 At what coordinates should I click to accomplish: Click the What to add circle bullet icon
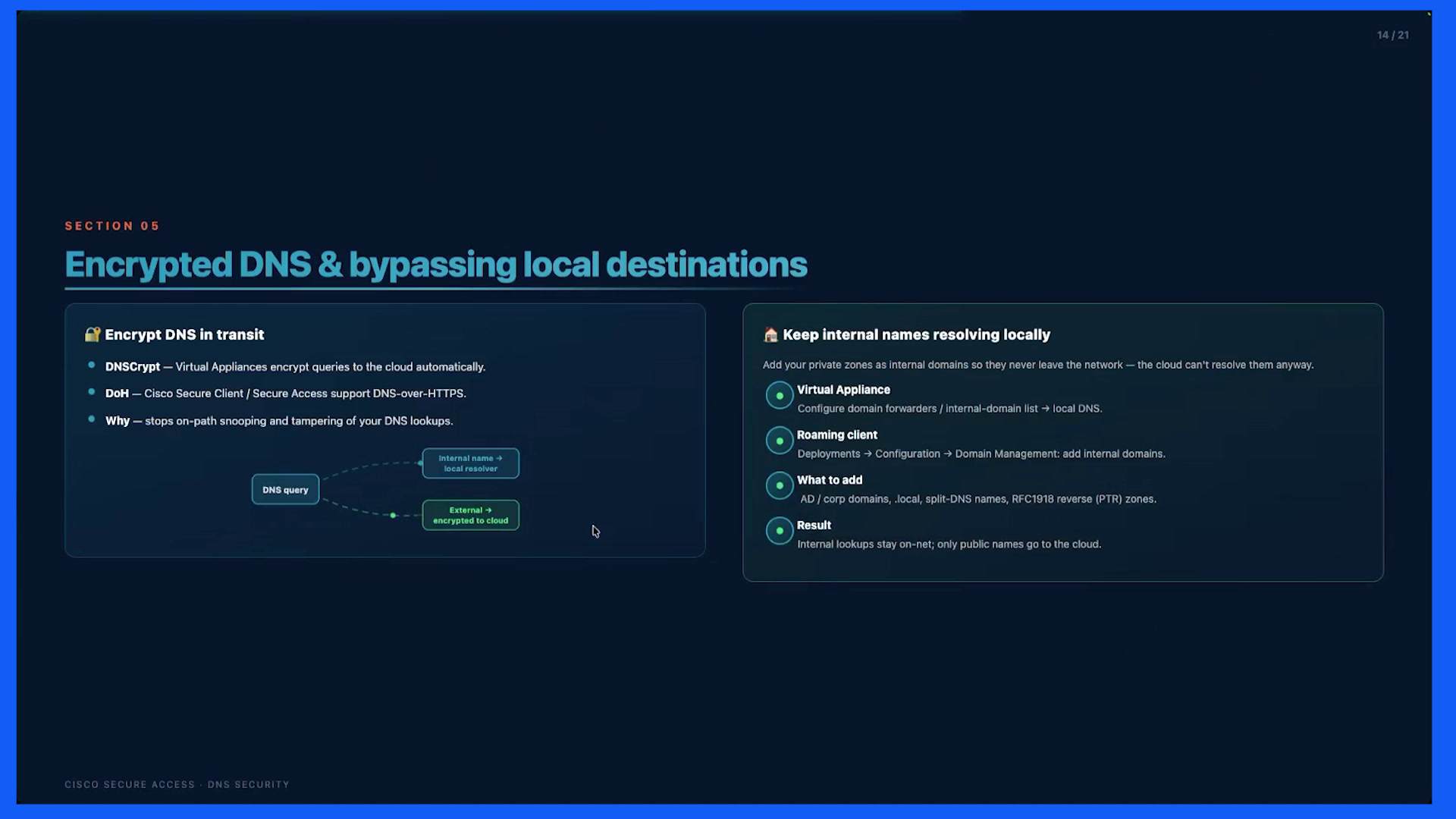pyautogui.click(x=779, y=486)
